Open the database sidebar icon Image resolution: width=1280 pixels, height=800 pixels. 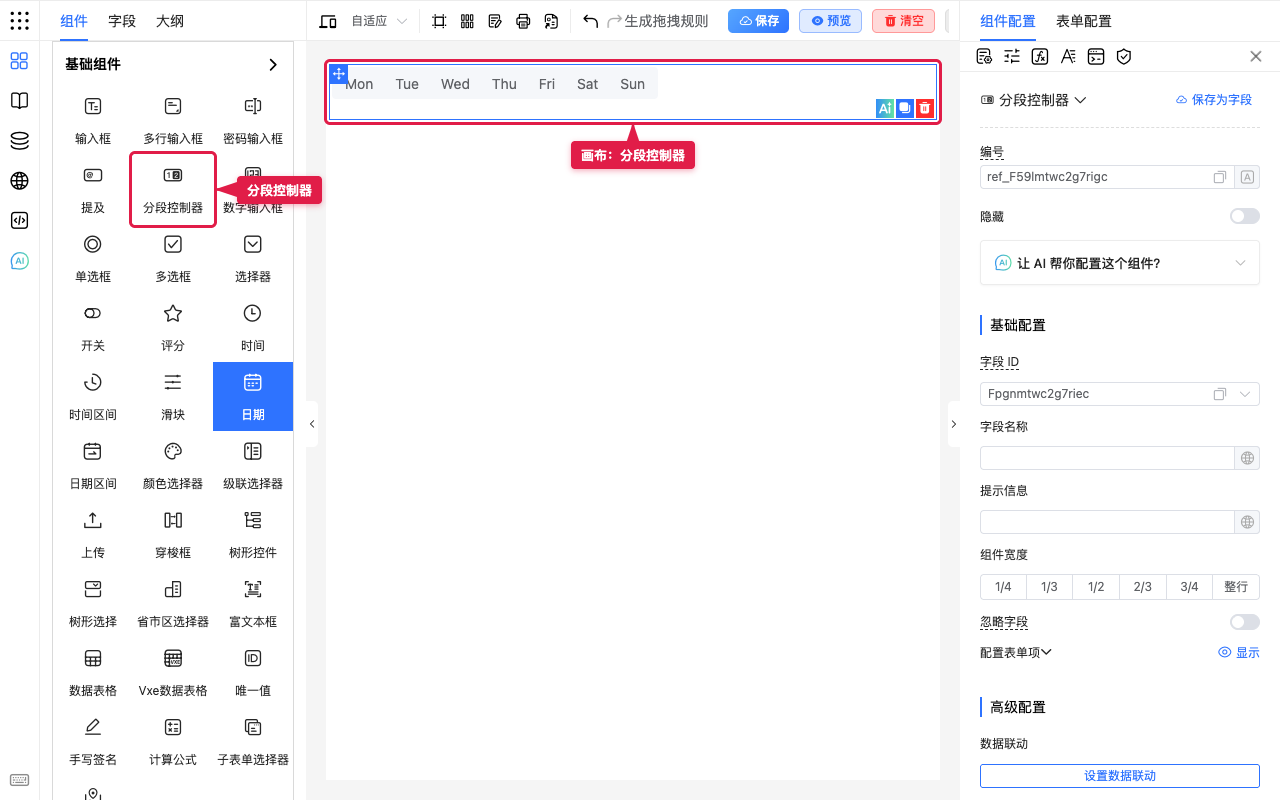click(x=19, y=141)
